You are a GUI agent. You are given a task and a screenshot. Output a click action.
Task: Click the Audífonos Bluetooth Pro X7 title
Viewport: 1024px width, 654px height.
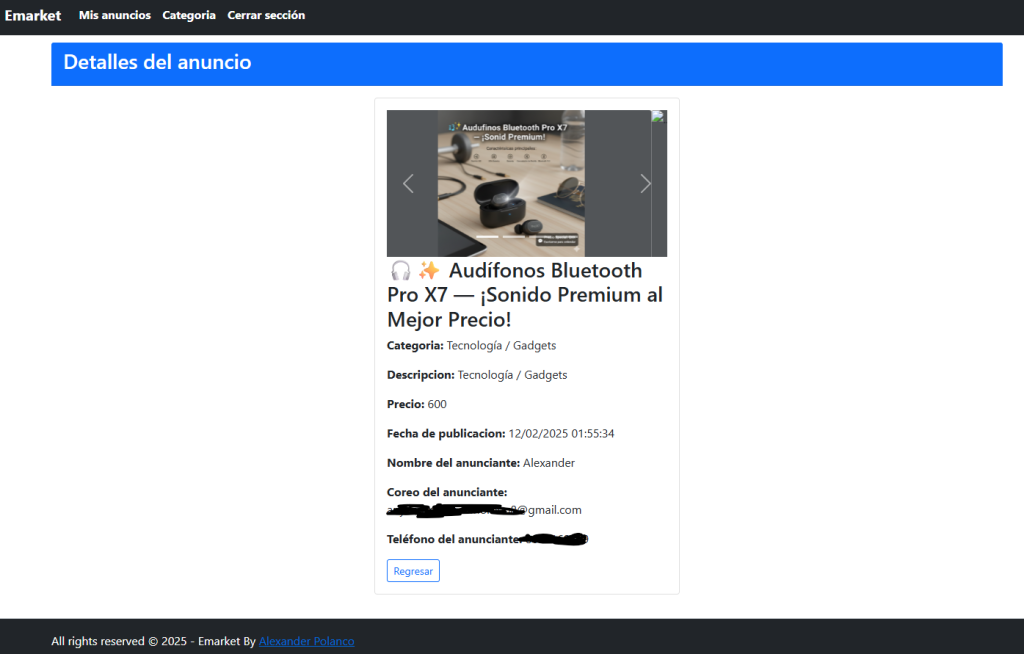[x=525, y=295]
